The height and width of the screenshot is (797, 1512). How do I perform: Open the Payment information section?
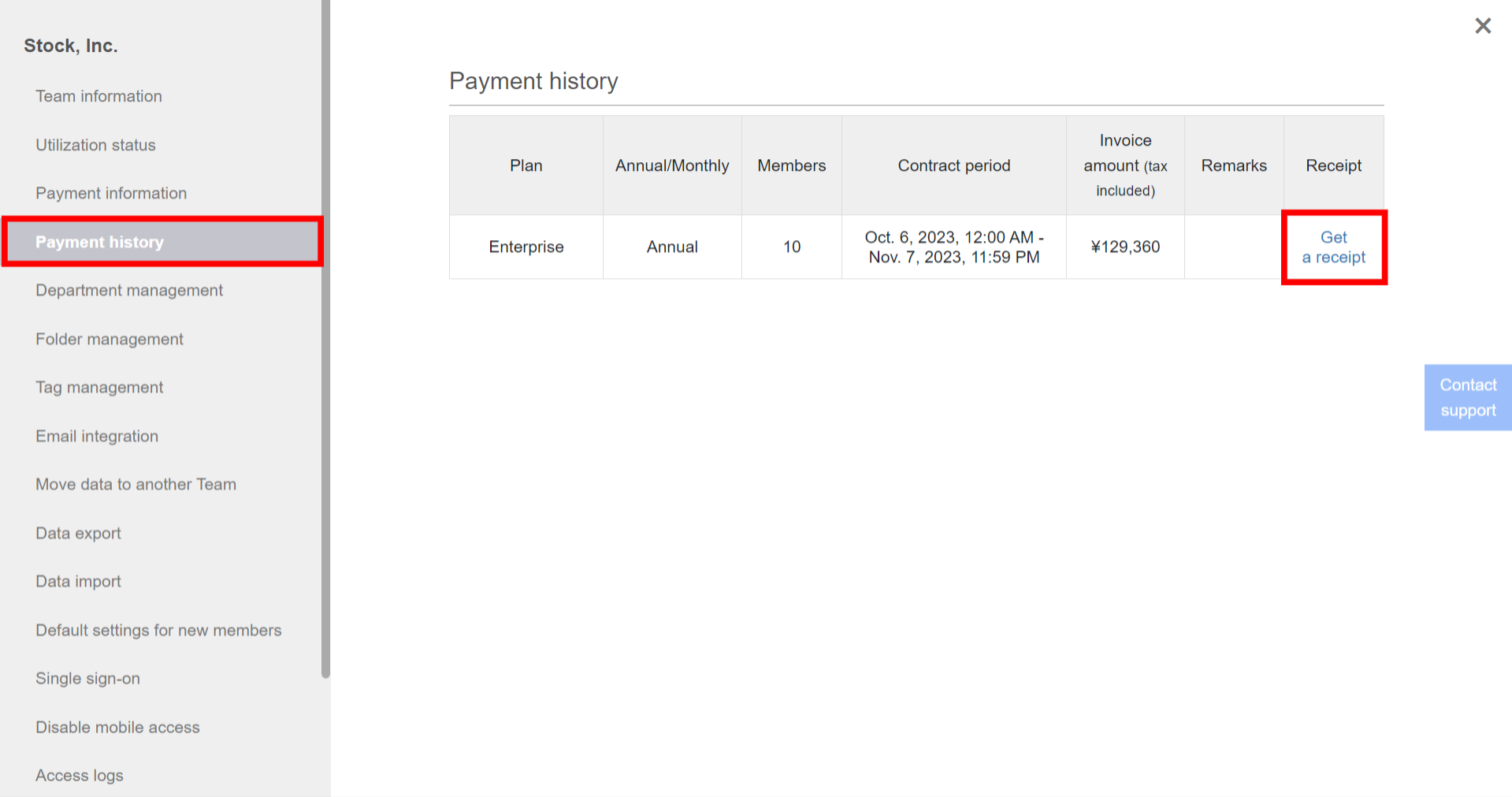(x=110, y=193)
